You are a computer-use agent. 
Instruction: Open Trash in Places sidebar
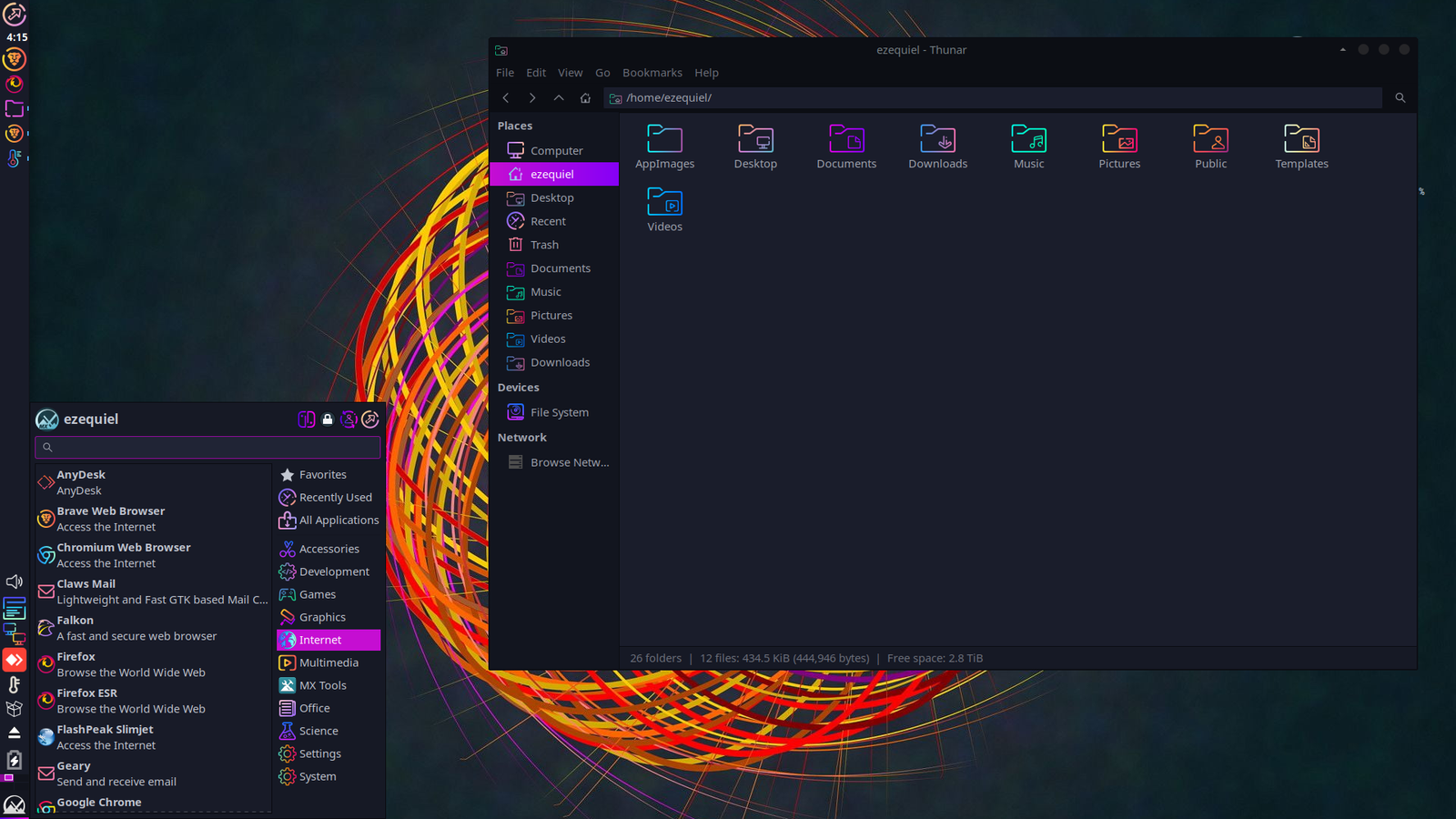pos(554,245)
